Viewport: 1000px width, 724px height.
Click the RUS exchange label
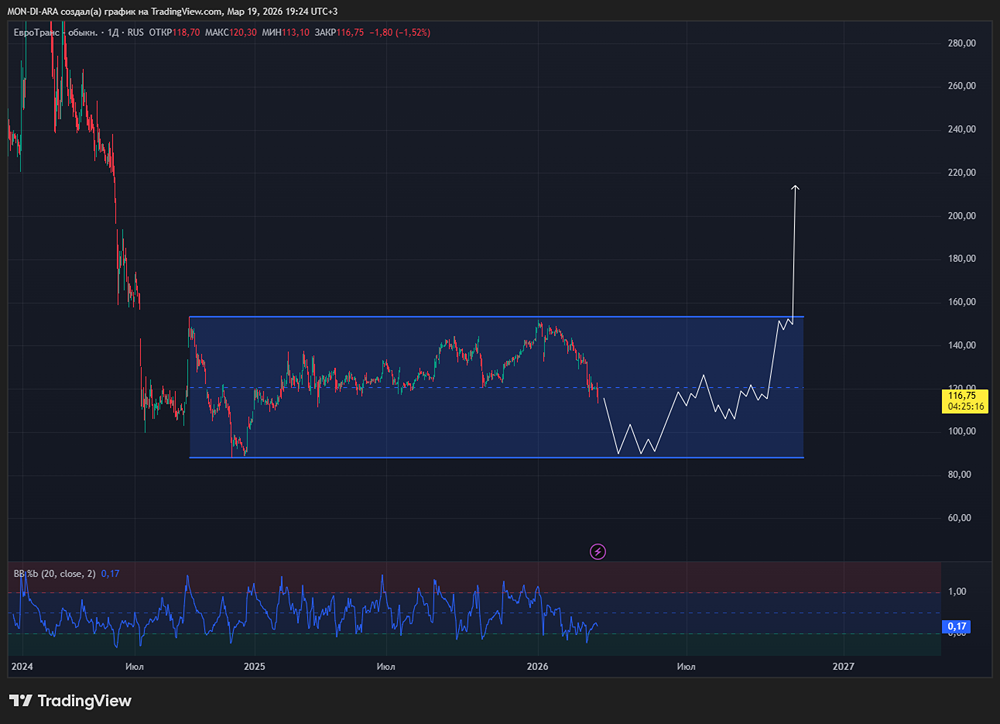click(x=135, y=33)
